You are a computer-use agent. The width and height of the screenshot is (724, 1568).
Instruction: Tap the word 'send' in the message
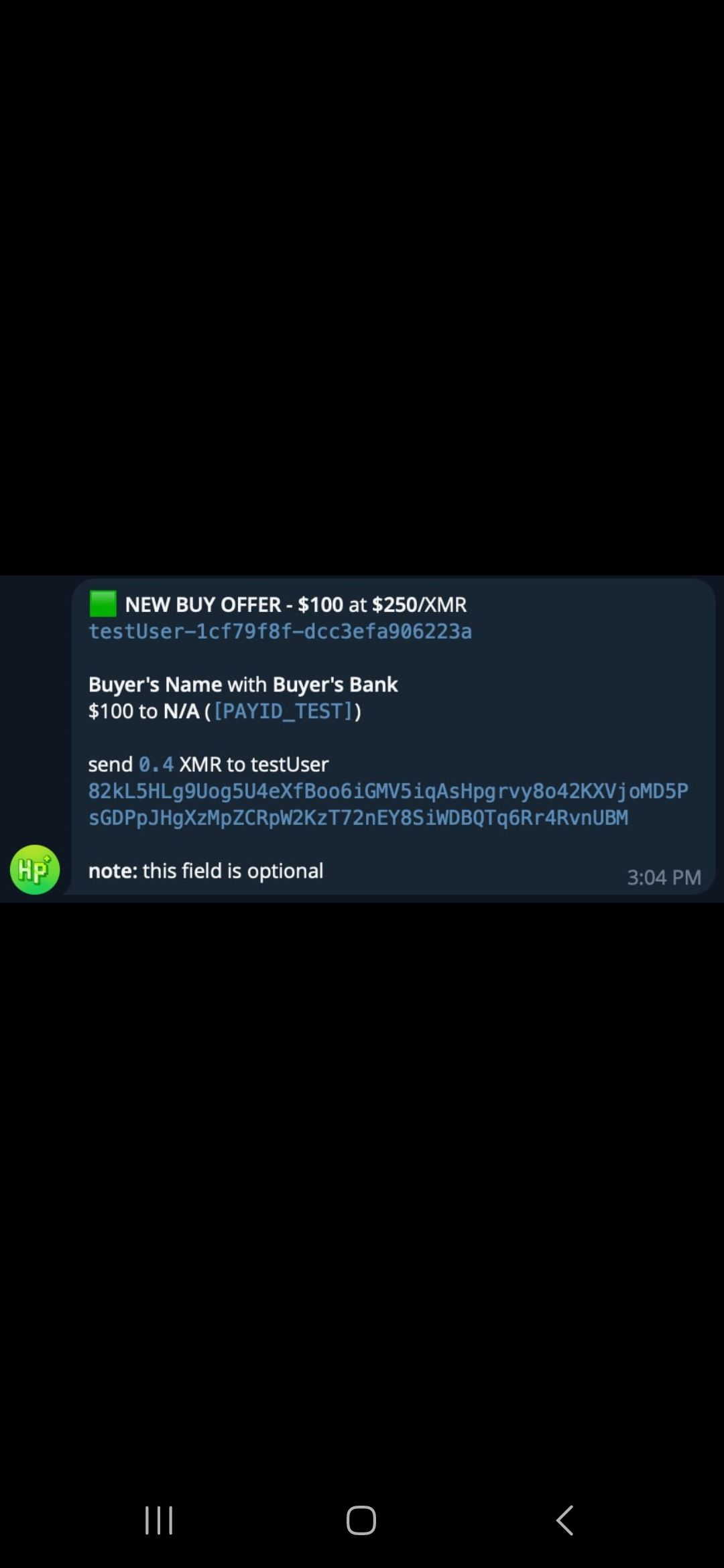(x=111, y=764)
